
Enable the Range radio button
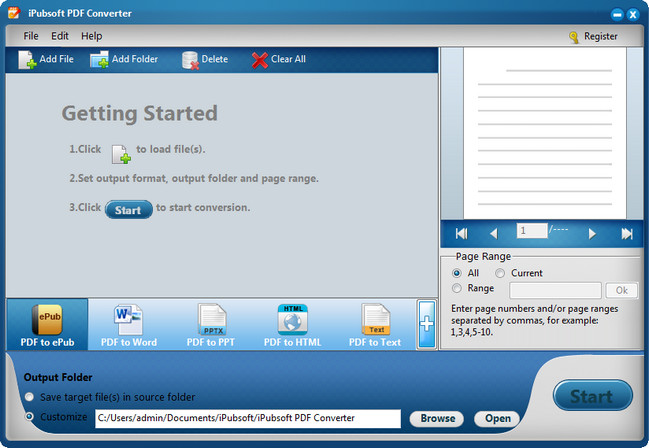coord(457,290)
